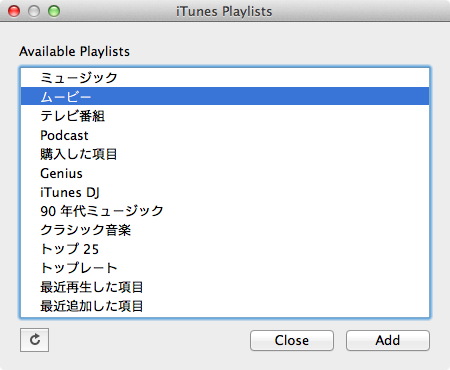This screenshot has height=370, width=450.
Task: Click the refresh playlists icon button
Action: click(34, 340)
